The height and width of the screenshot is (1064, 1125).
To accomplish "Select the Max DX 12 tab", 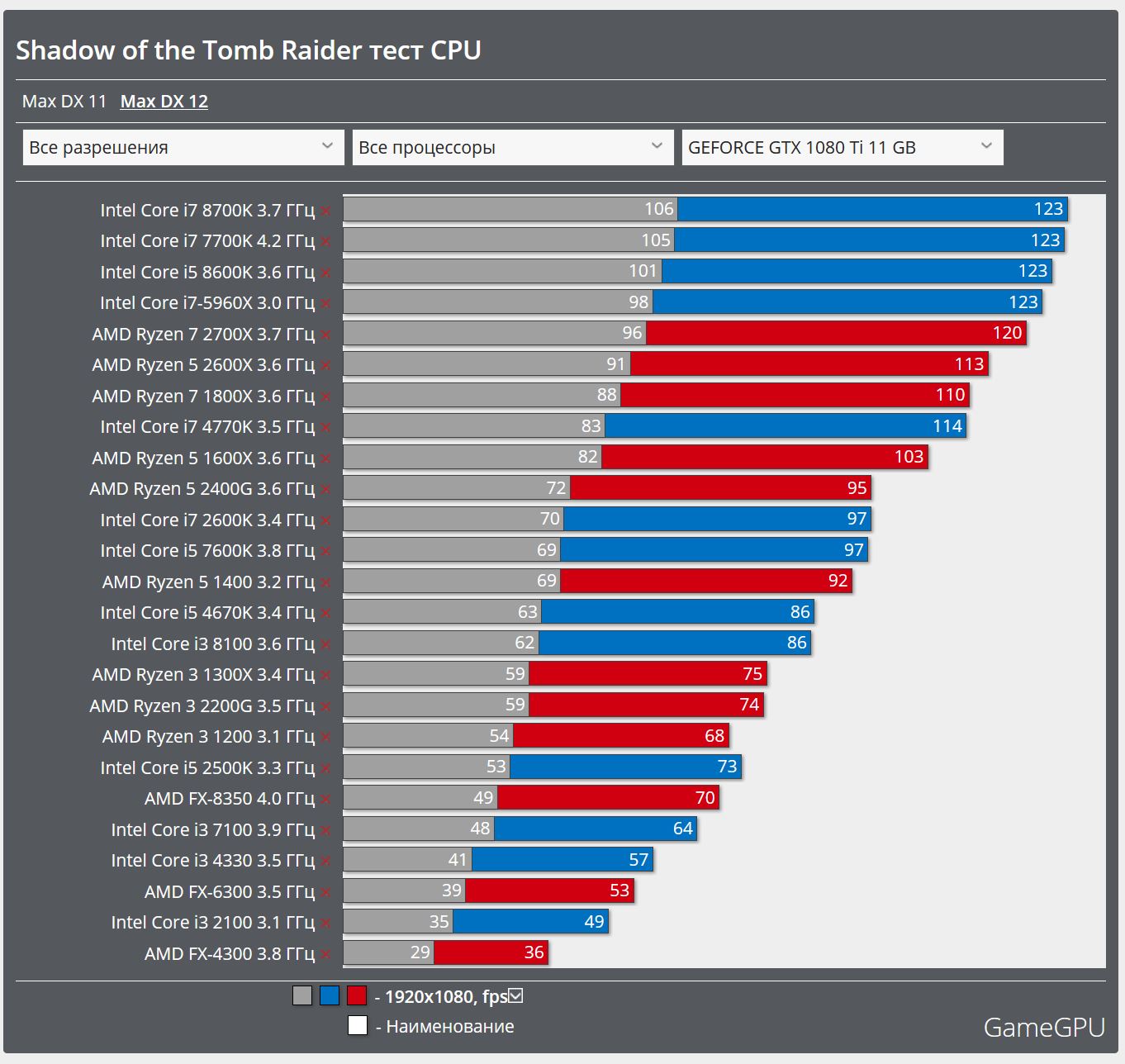I will [x=164, y=102].
